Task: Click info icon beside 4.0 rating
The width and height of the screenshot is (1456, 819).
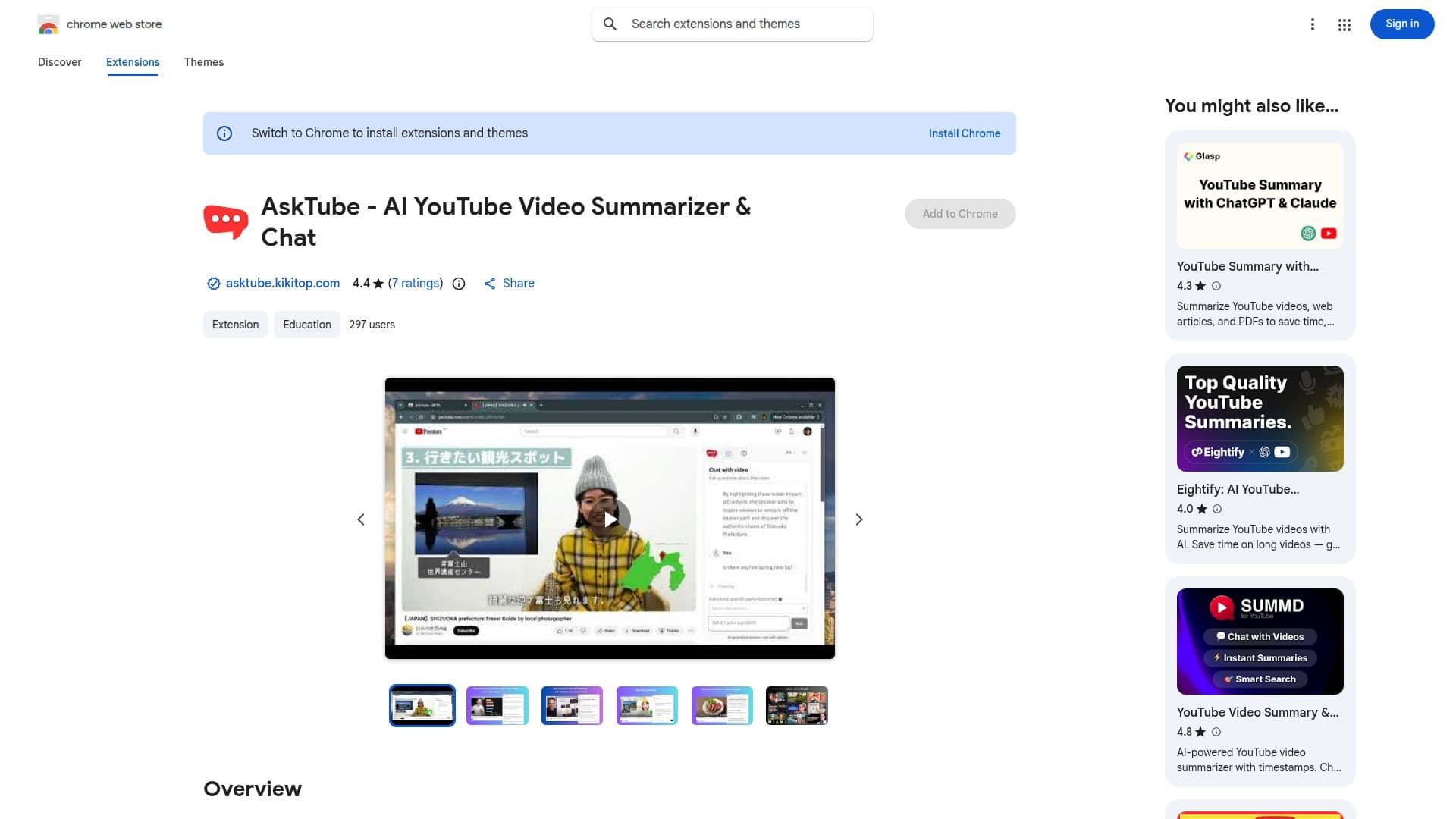Action: [1217, 509]
